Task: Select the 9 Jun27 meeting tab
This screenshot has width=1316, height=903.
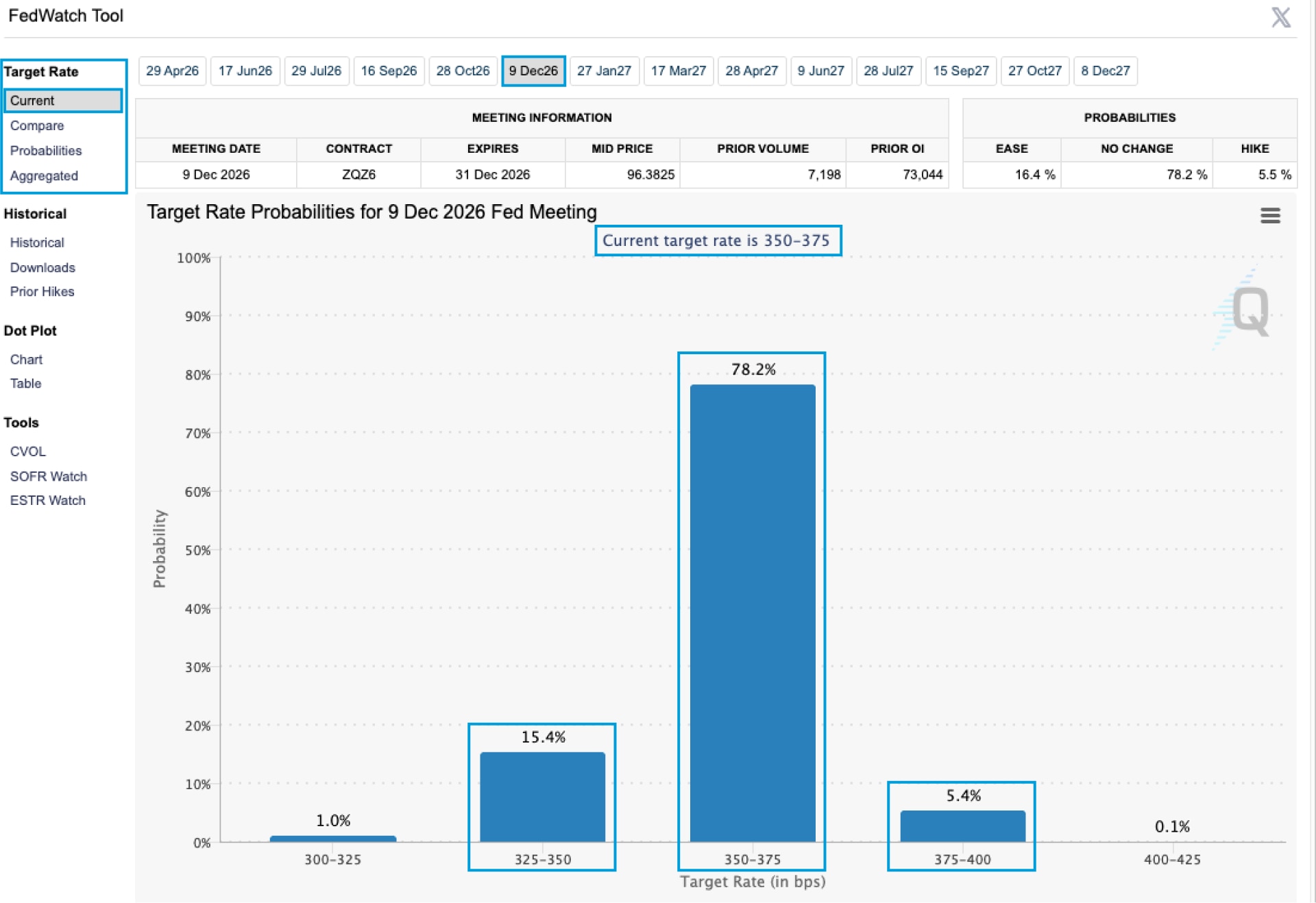Action: pos(820,71)
